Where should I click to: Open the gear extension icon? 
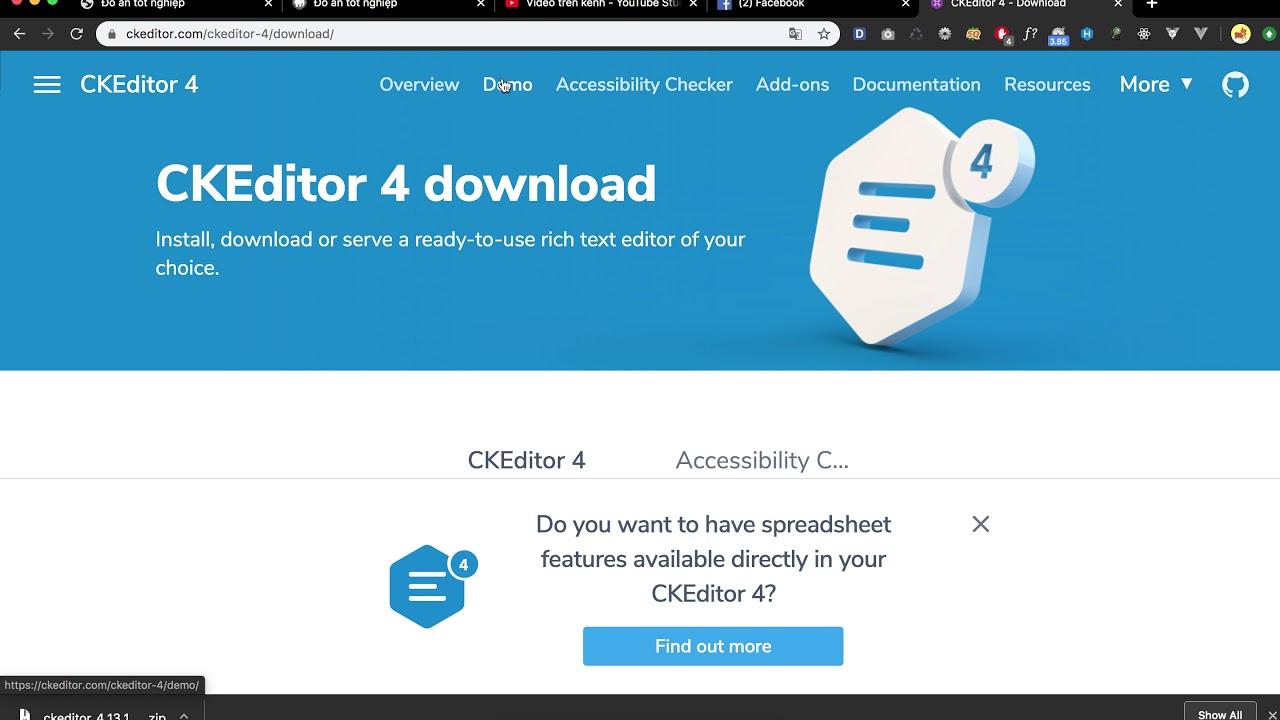tap(945, 34)
